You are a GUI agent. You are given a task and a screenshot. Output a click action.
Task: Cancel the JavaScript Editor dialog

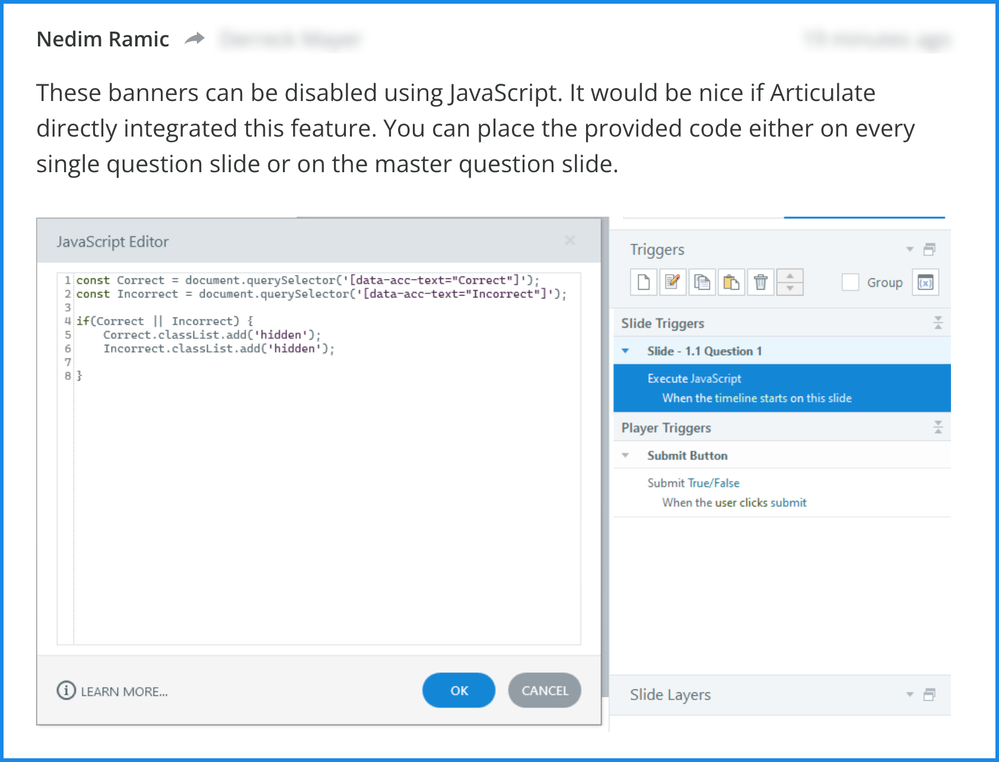click(544, 690)
